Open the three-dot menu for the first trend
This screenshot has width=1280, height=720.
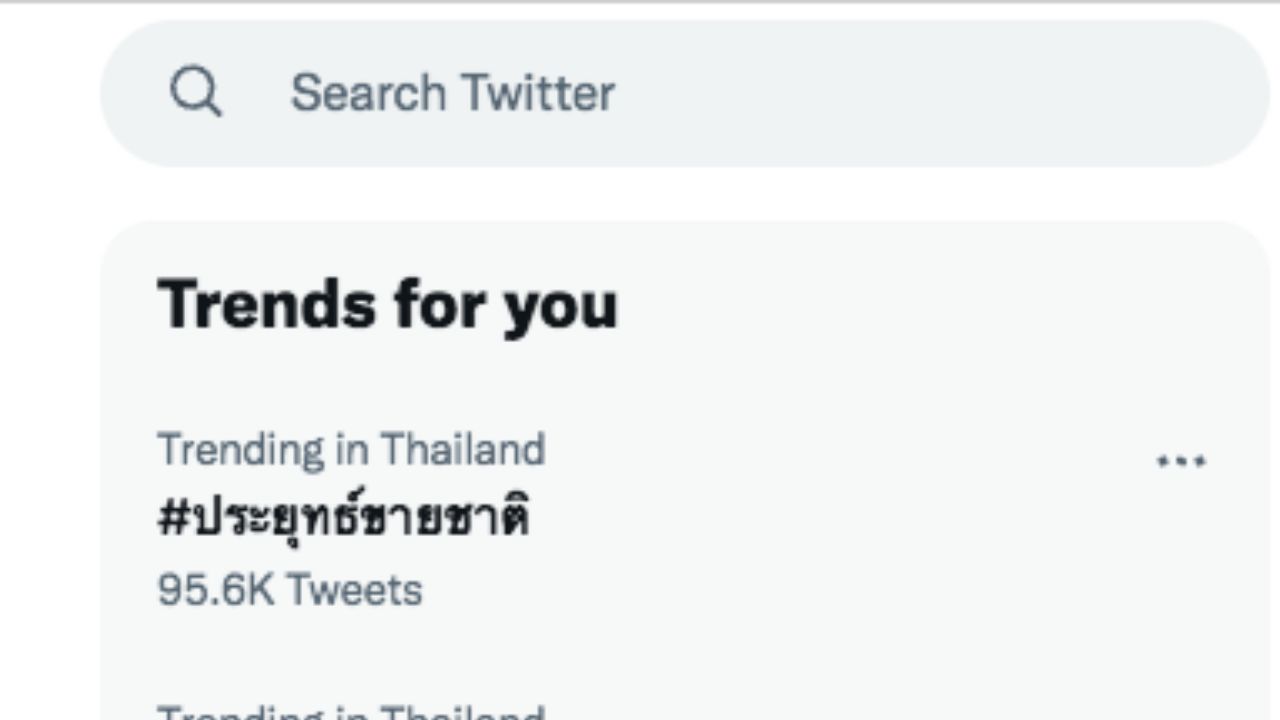pyautogui.click(x=1181, y=462)
